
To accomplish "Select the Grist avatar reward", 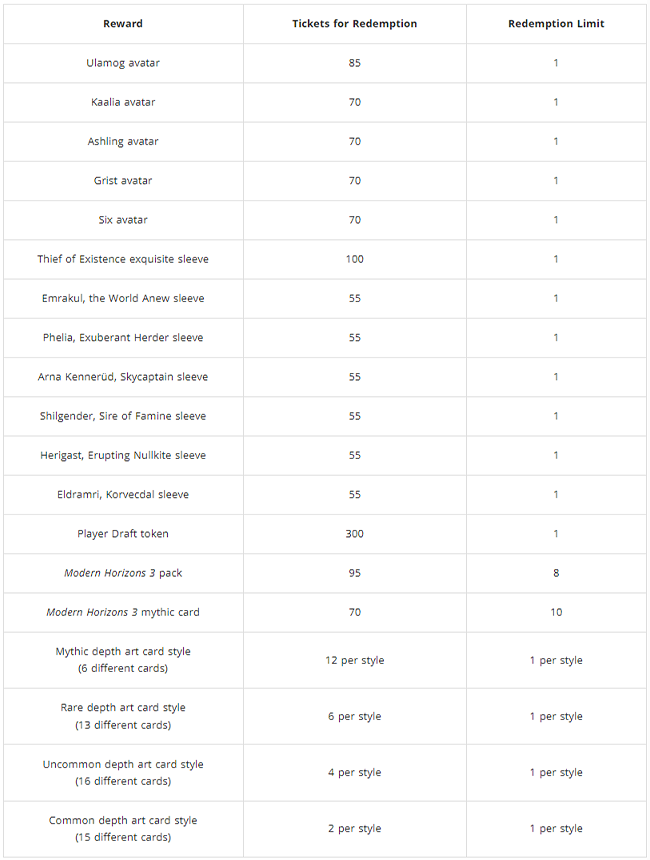I will [x=123, y=180].
